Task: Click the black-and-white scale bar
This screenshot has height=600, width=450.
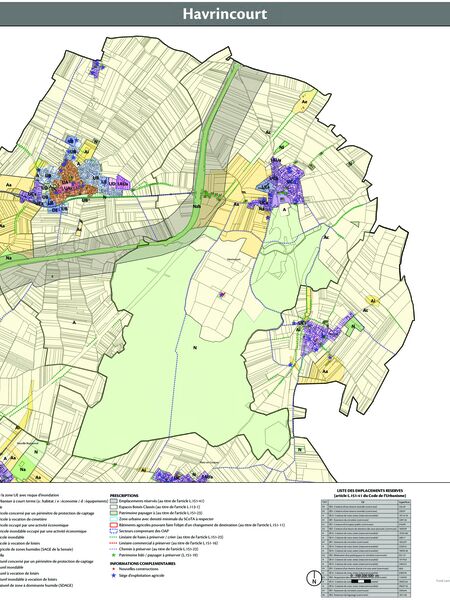Action: (362, 581)
